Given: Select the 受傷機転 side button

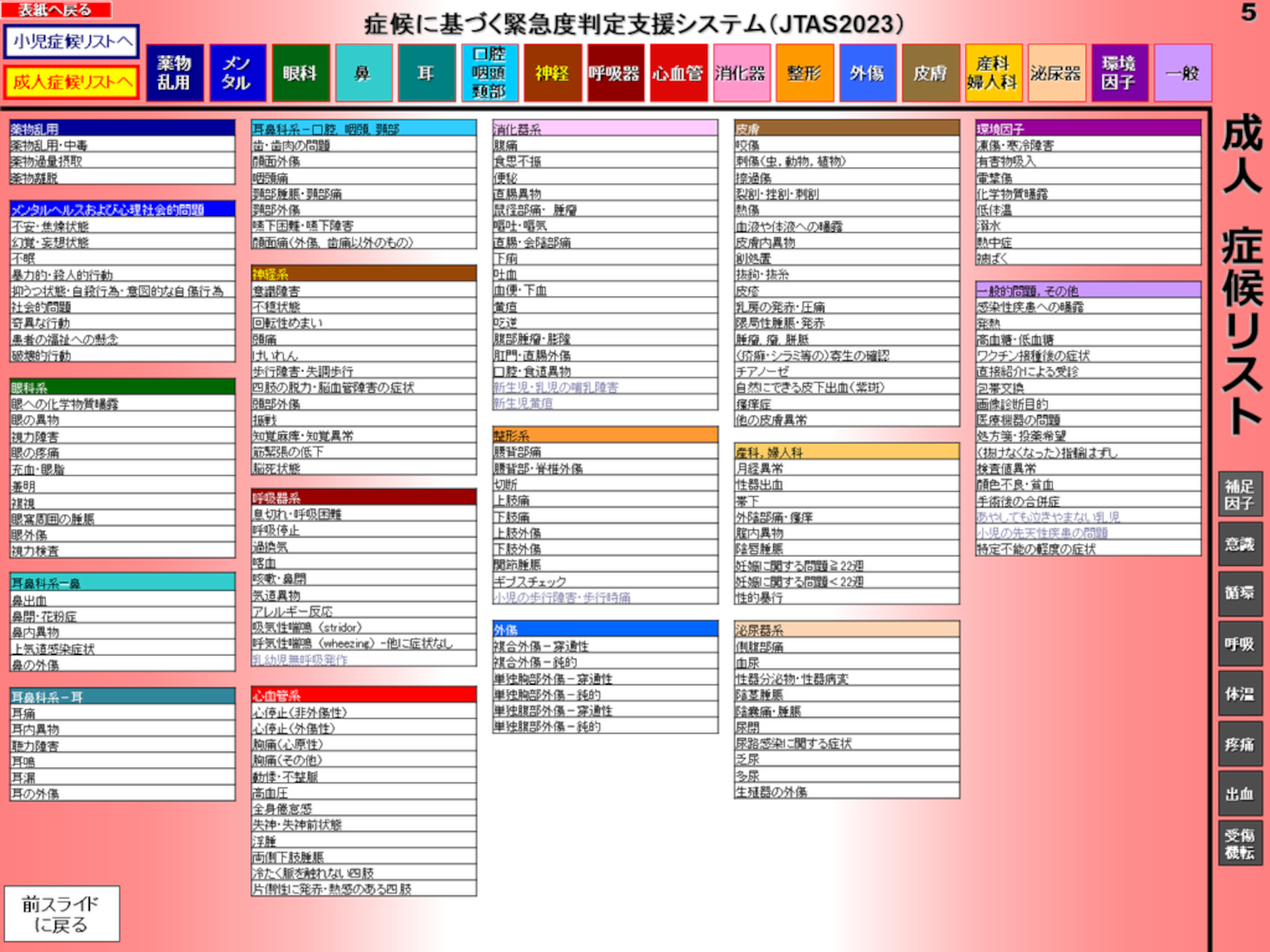Looking at the screenshot, I should [x=1240, y=843].
